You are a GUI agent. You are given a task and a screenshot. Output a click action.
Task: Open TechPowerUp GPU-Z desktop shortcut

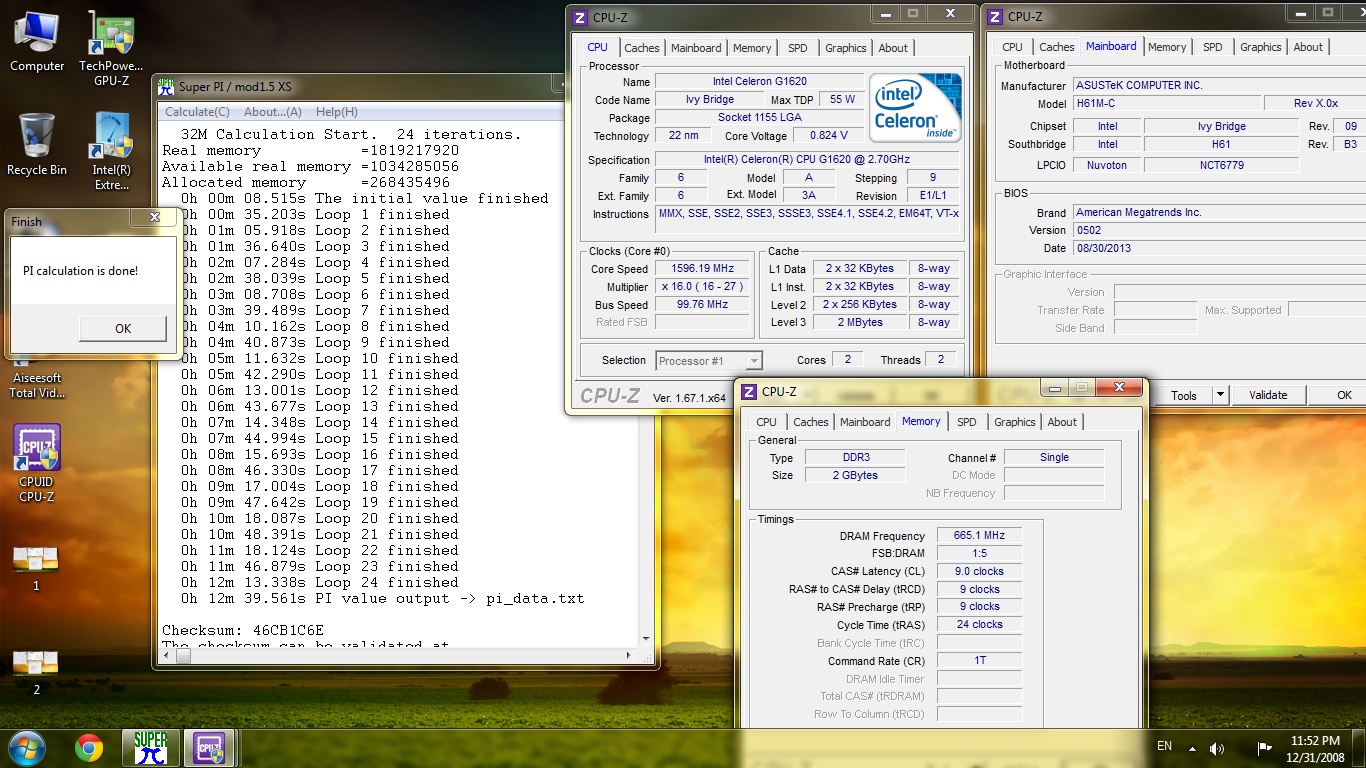coord(112,48)
